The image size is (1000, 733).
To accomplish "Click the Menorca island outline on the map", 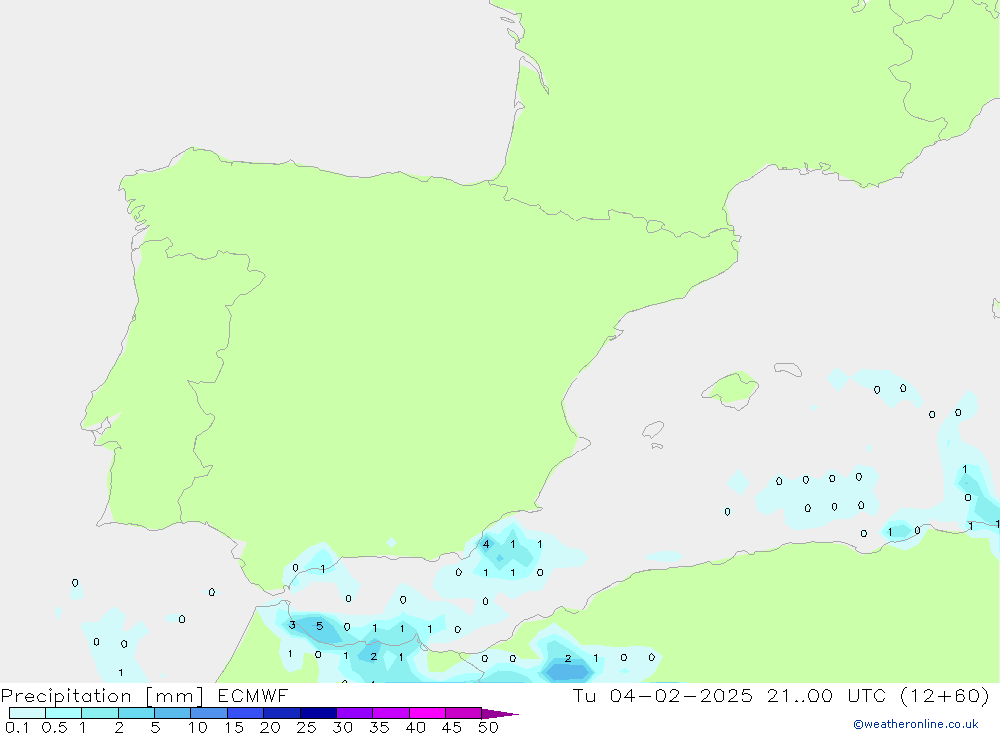I will pyautogui.click(x=788, y=369).
